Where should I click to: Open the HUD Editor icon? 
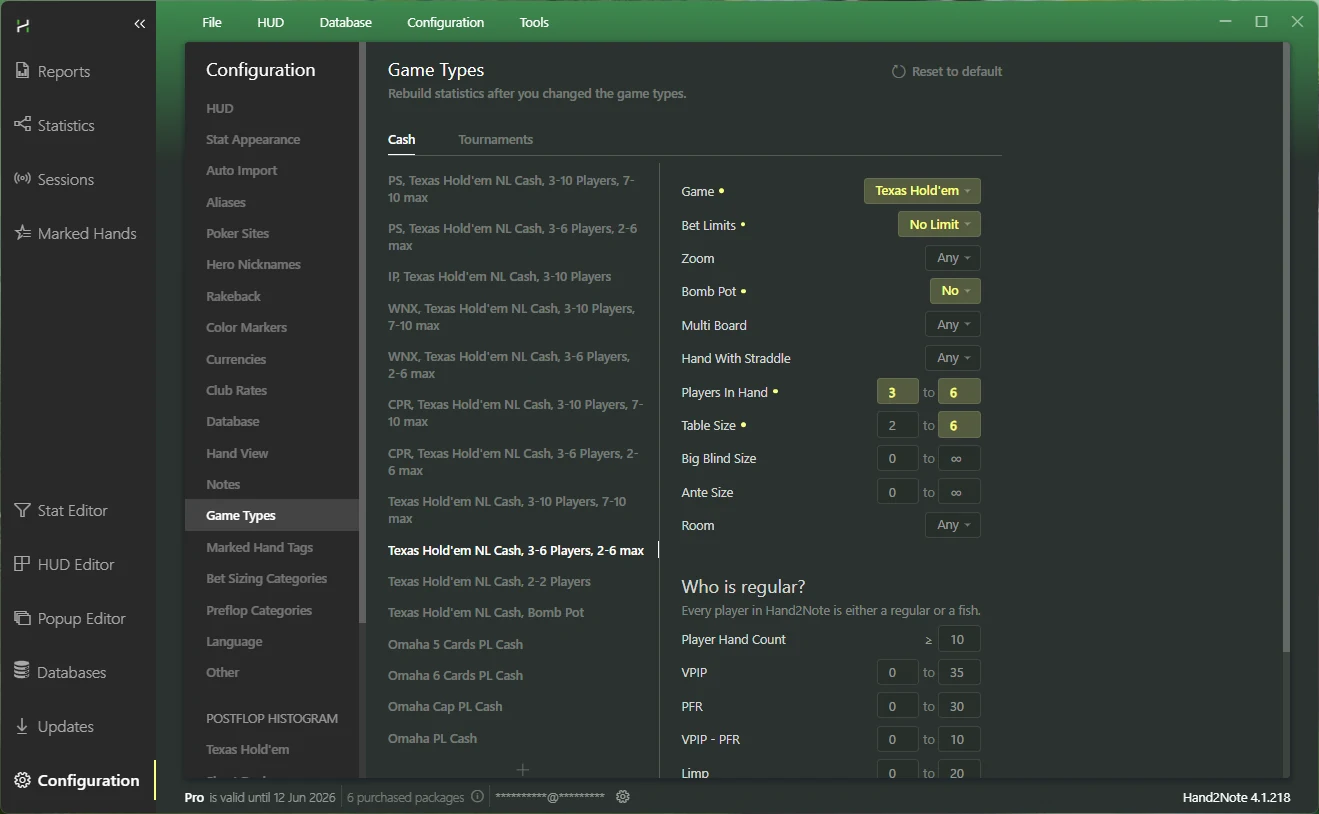coord(22,564)
